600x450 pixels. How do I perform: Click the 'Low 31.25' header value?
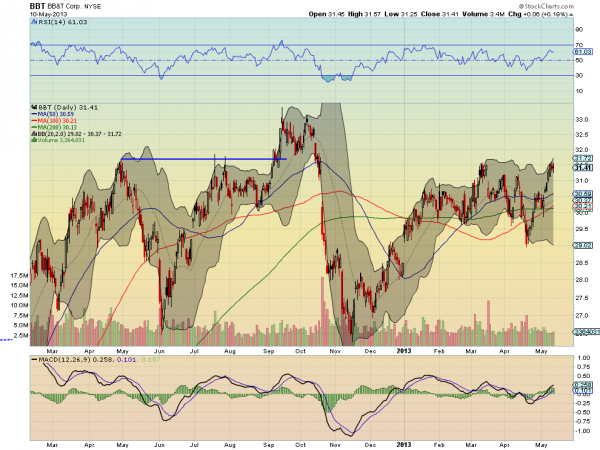click(401, 14)
